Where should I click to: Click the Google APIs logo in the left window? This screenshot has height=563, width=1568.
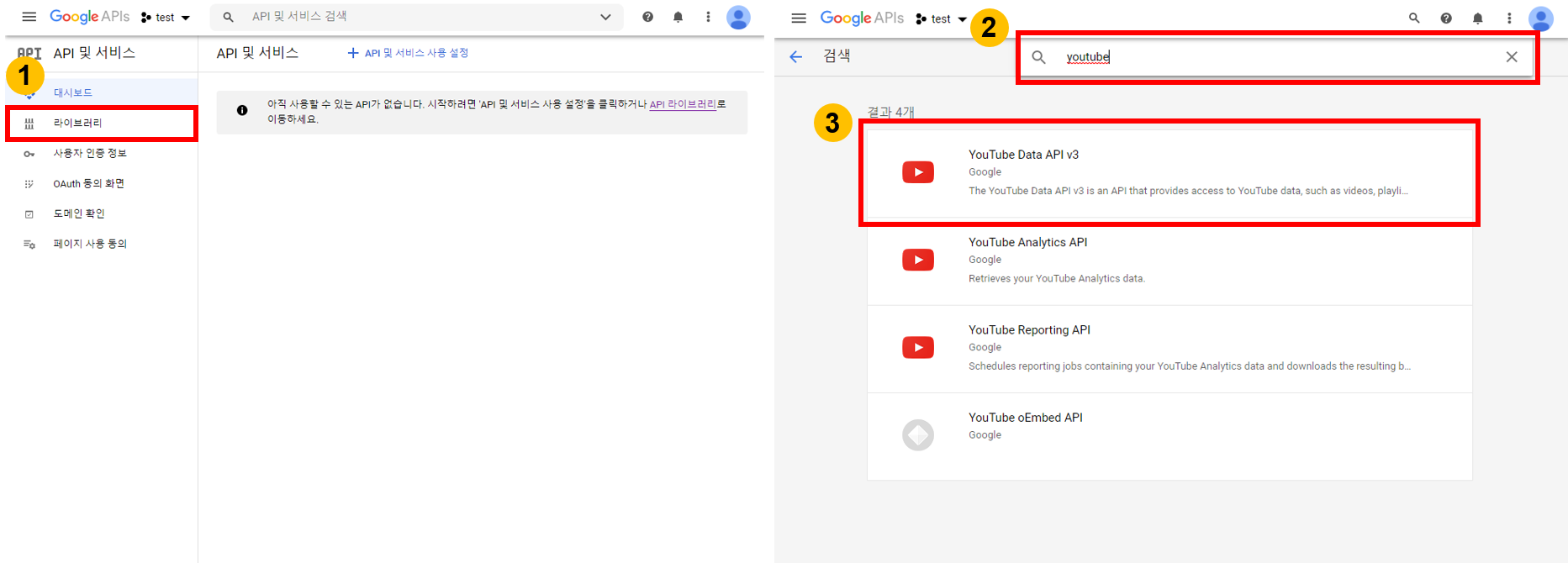coord(89,17)
